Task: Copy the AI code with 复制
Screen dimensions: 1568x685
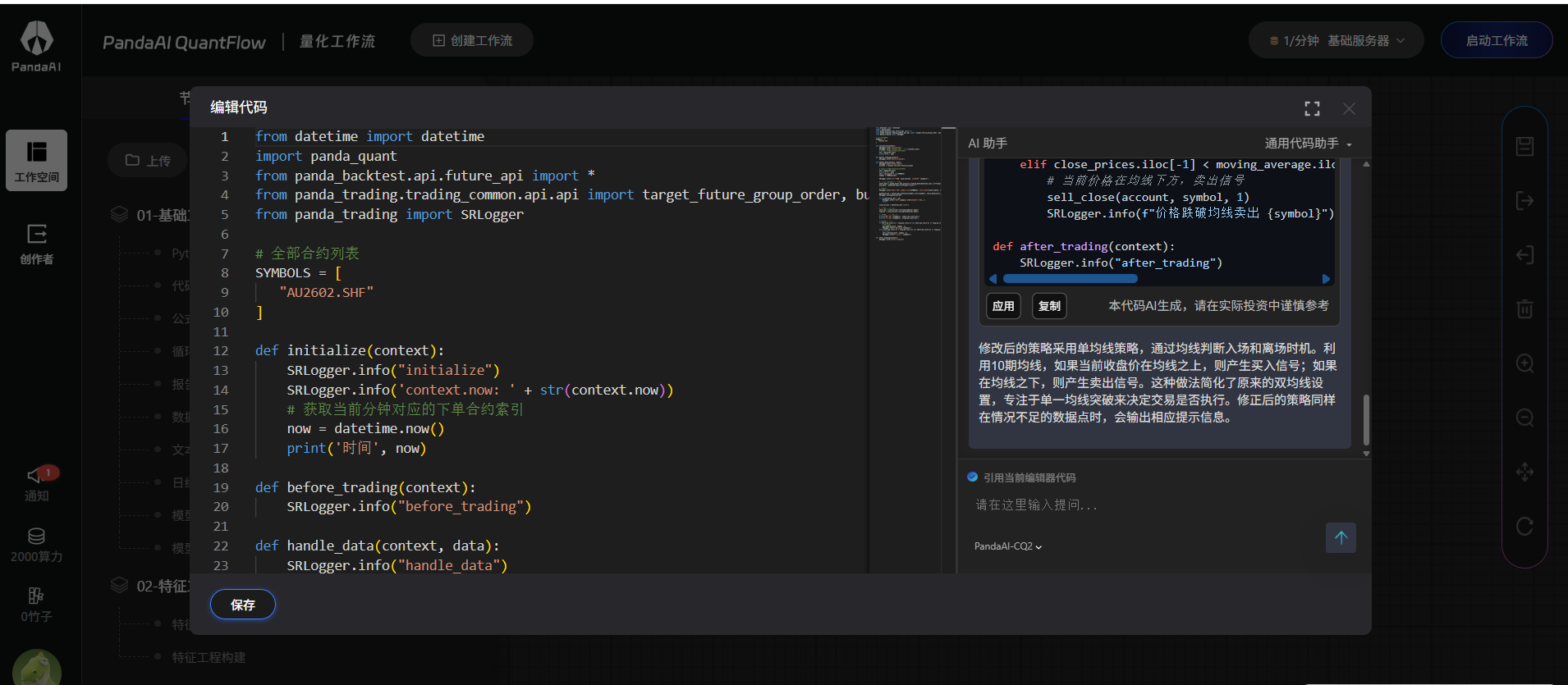Action: pos(1049,306)
